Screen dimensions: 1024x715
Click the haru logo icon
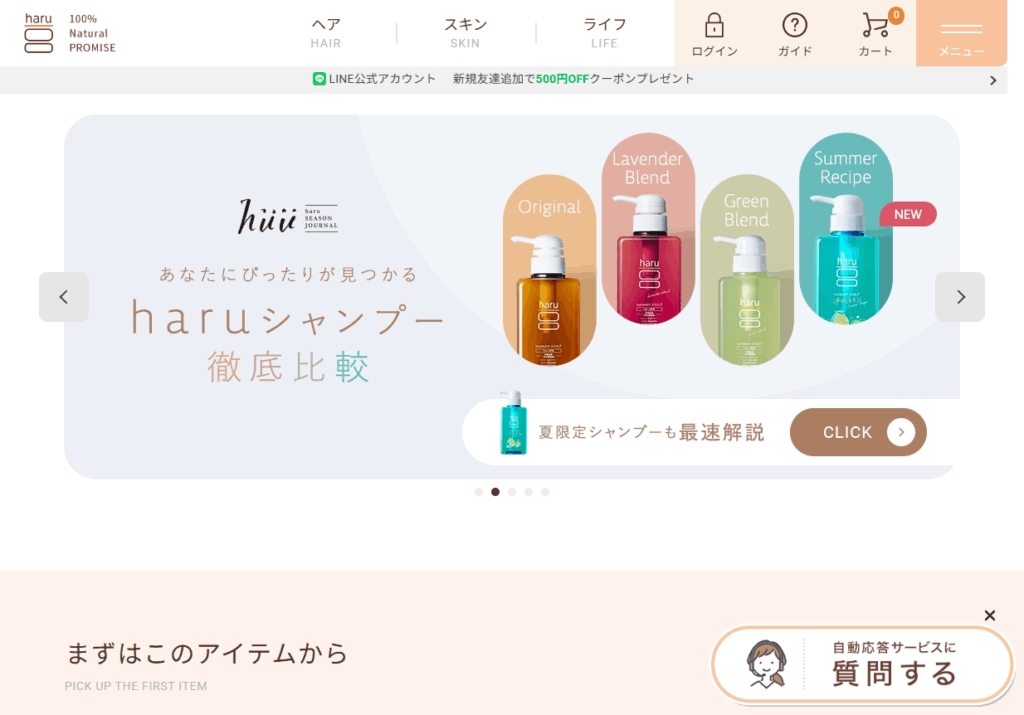[x=39, y=33]
